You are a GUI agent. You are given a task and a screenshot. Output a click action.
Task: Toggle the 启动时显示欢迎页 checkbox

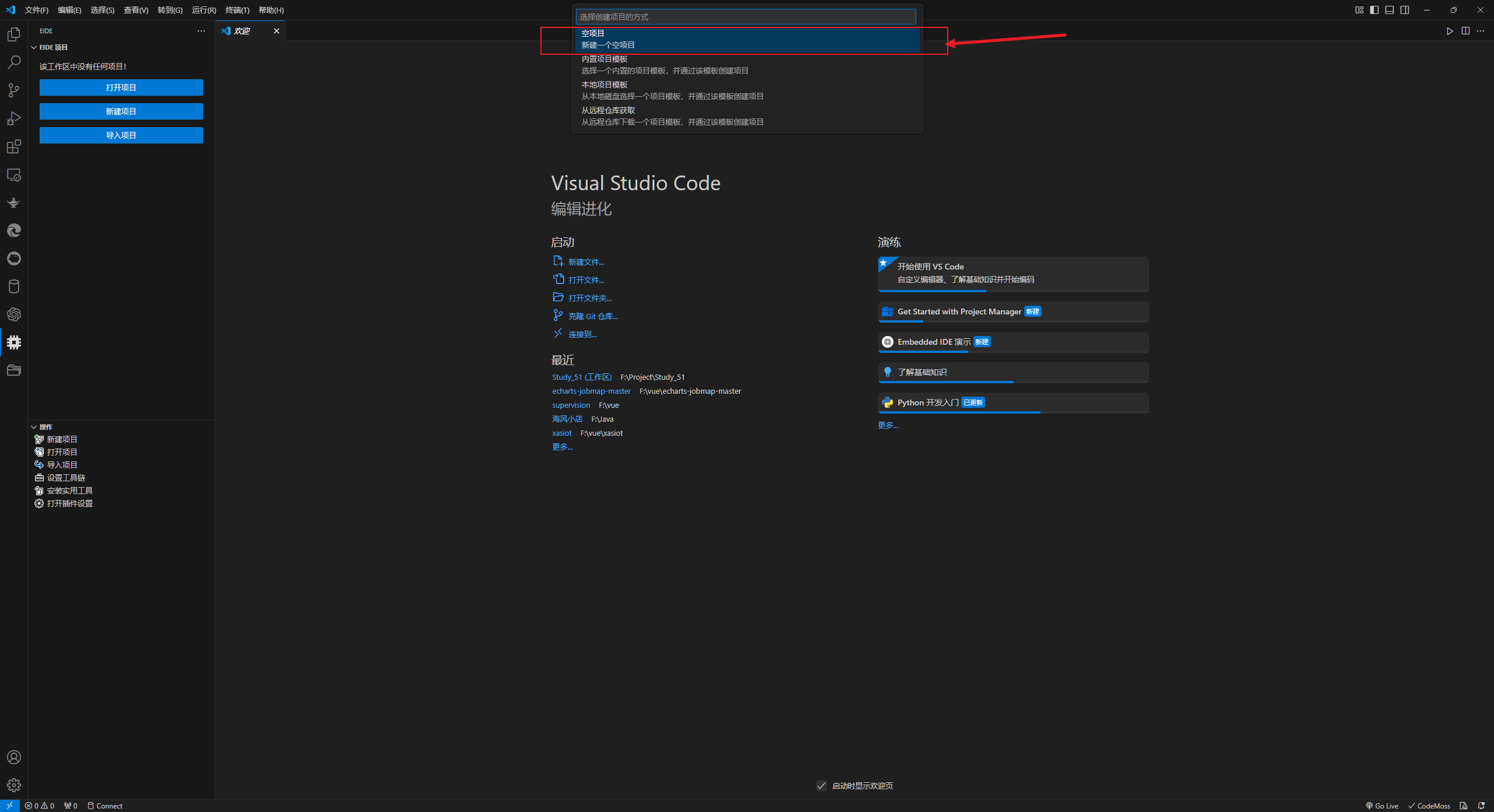(822, 786)
